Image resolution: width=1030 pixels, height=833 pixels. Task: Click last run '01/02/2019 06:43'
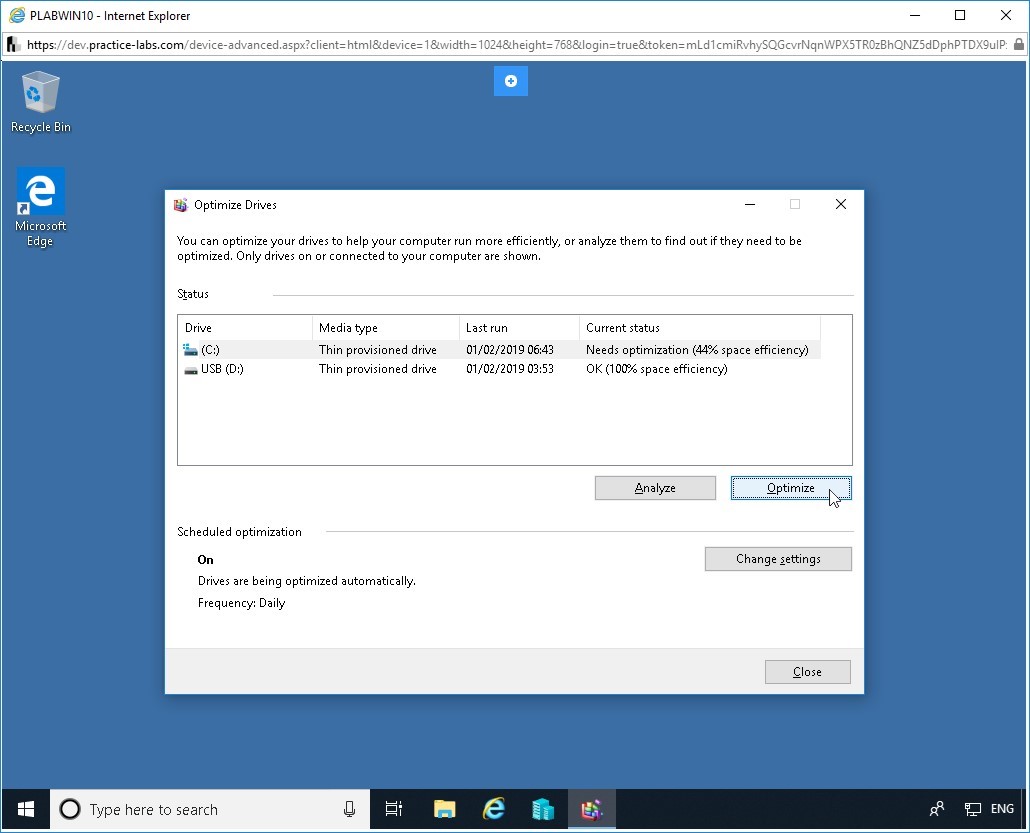510,349
